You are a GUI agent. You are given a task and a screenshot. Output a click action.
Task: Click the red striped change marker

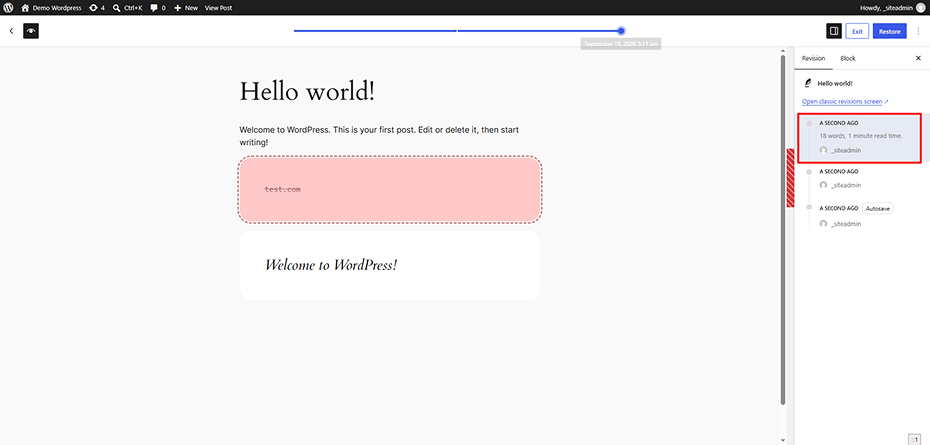(790, 177)
